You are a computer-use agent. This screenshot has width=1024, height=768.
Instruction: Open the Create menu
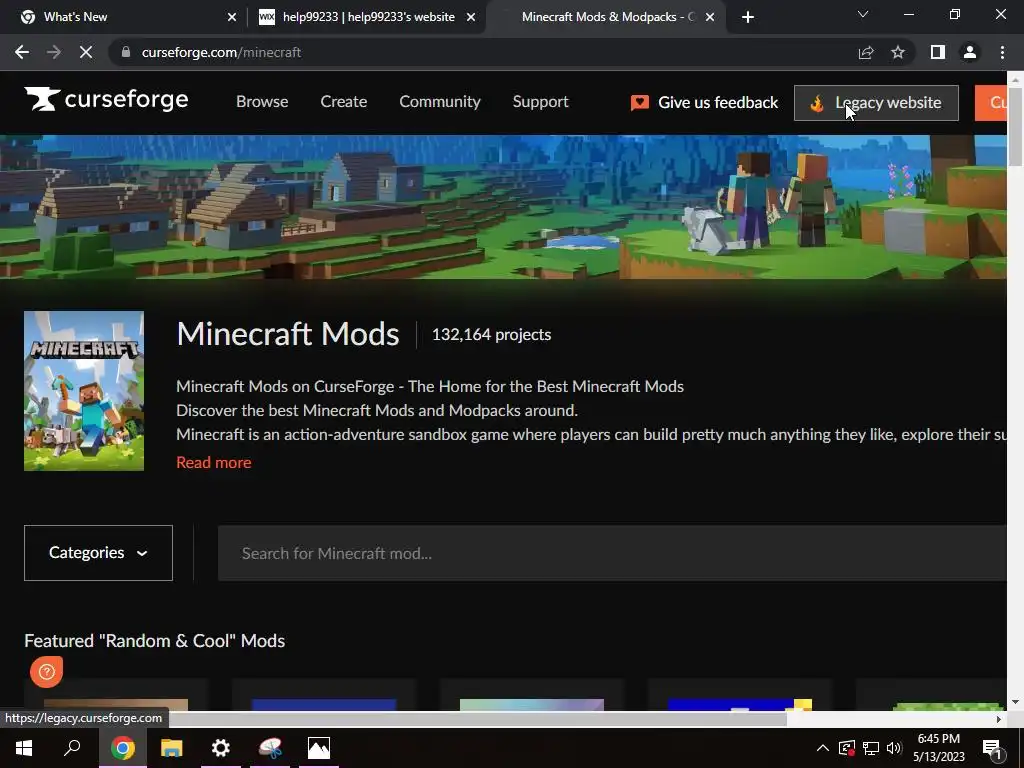coord(344,102)
